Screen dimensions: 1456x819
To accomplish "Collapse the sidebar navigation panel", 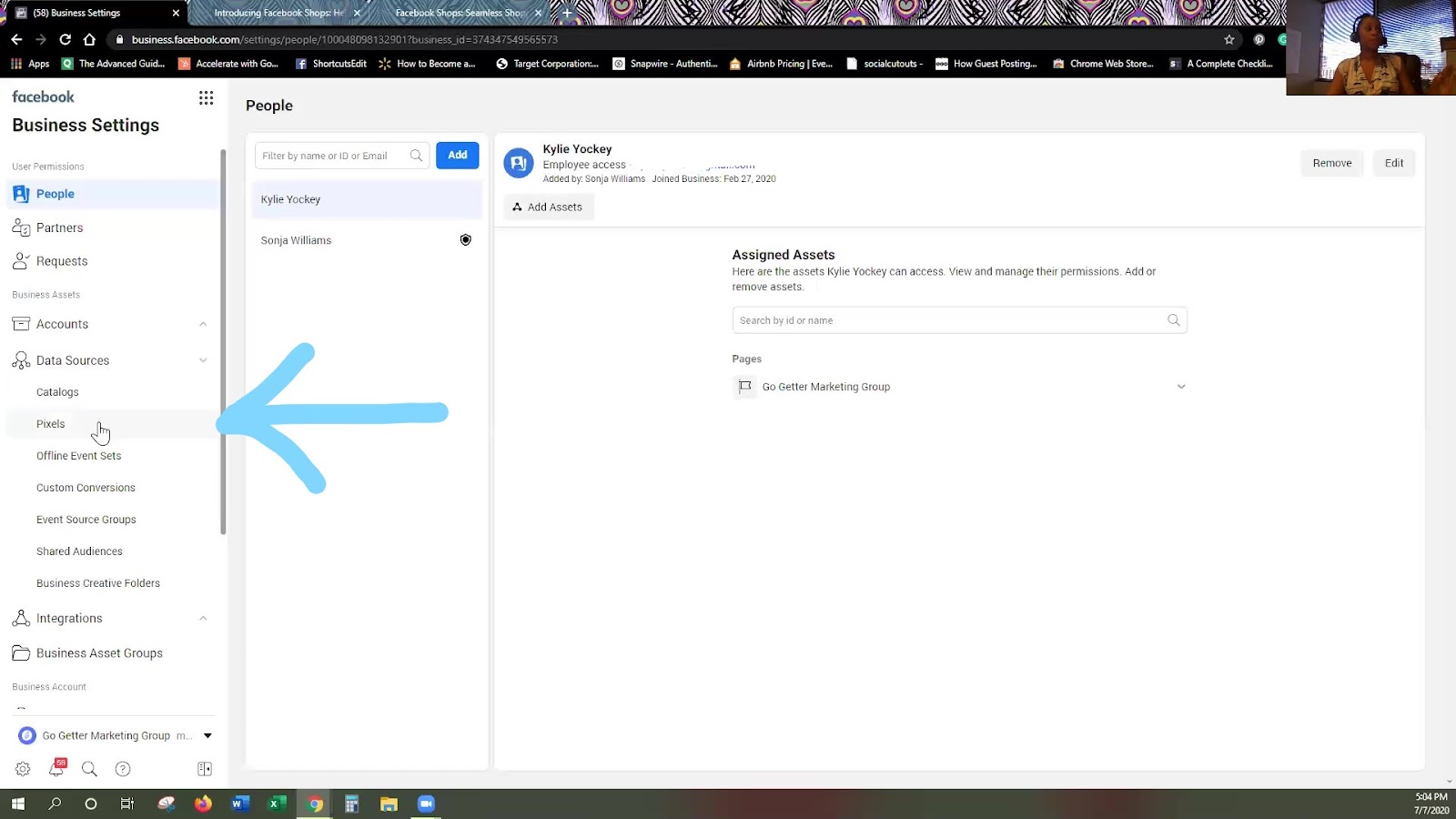I will click(x=205, y=769).
